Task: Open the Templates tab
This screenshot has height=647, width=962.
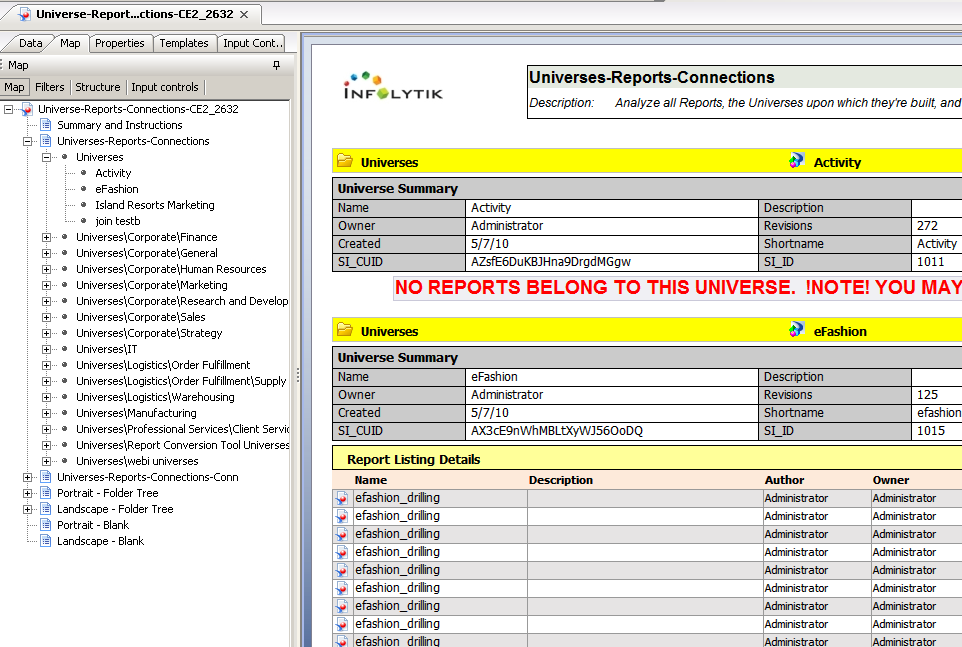Action: [184, 43]
